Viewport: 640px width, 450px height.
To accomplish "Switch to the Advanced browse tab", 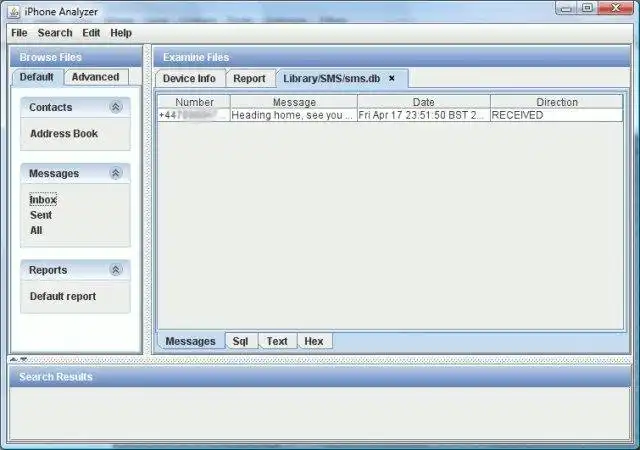I will [96, 77].
